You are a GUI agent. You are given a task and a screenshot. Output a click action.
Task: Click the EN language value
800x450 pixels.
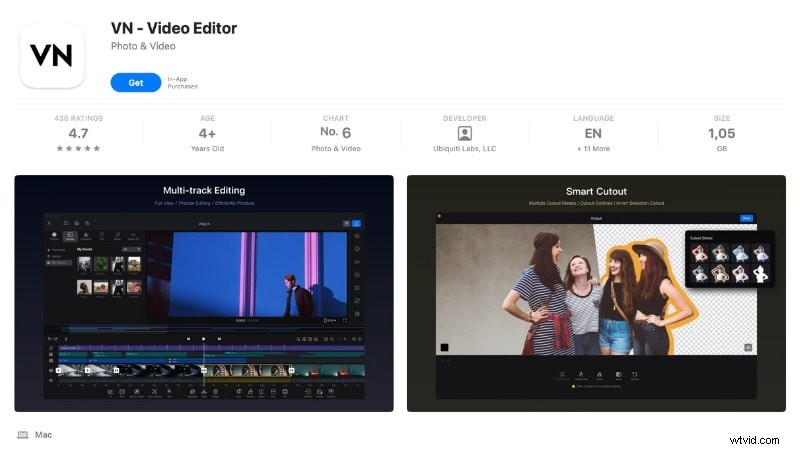[x=593, y=133]
